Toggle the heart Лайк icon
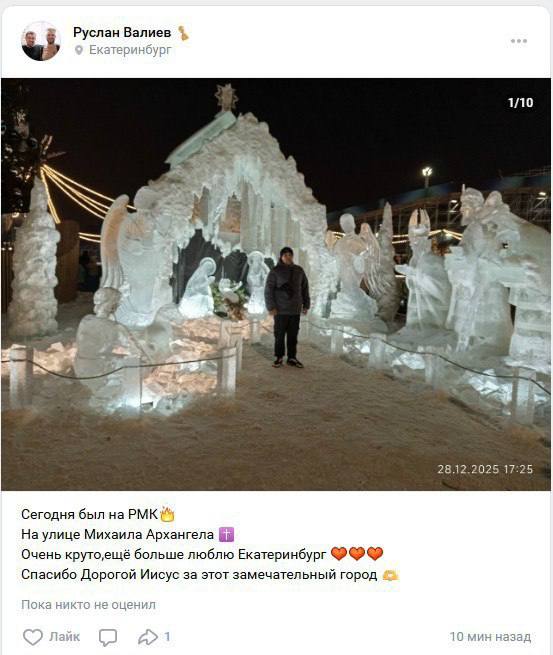Image resolution: width=553 pixels, height=655 pixels. pos(33,637)
